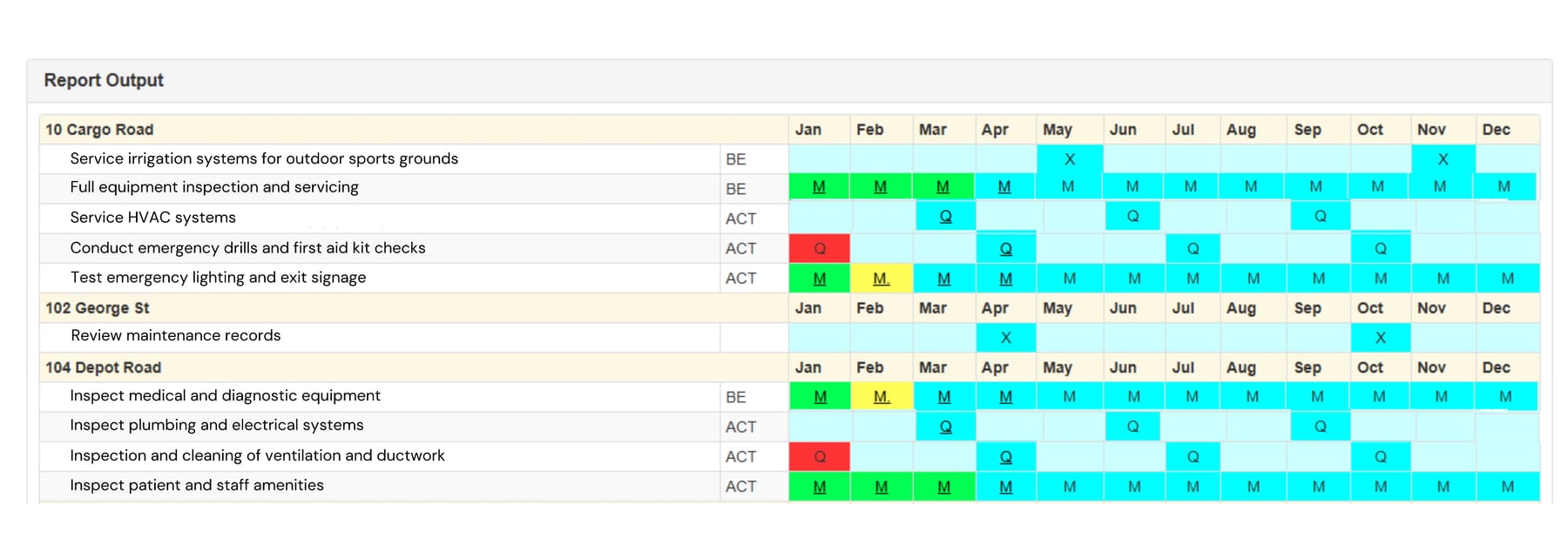Click Service HVAC systems row label
This screenshot has height=552, width=1568.
click(x=152, y=218)
